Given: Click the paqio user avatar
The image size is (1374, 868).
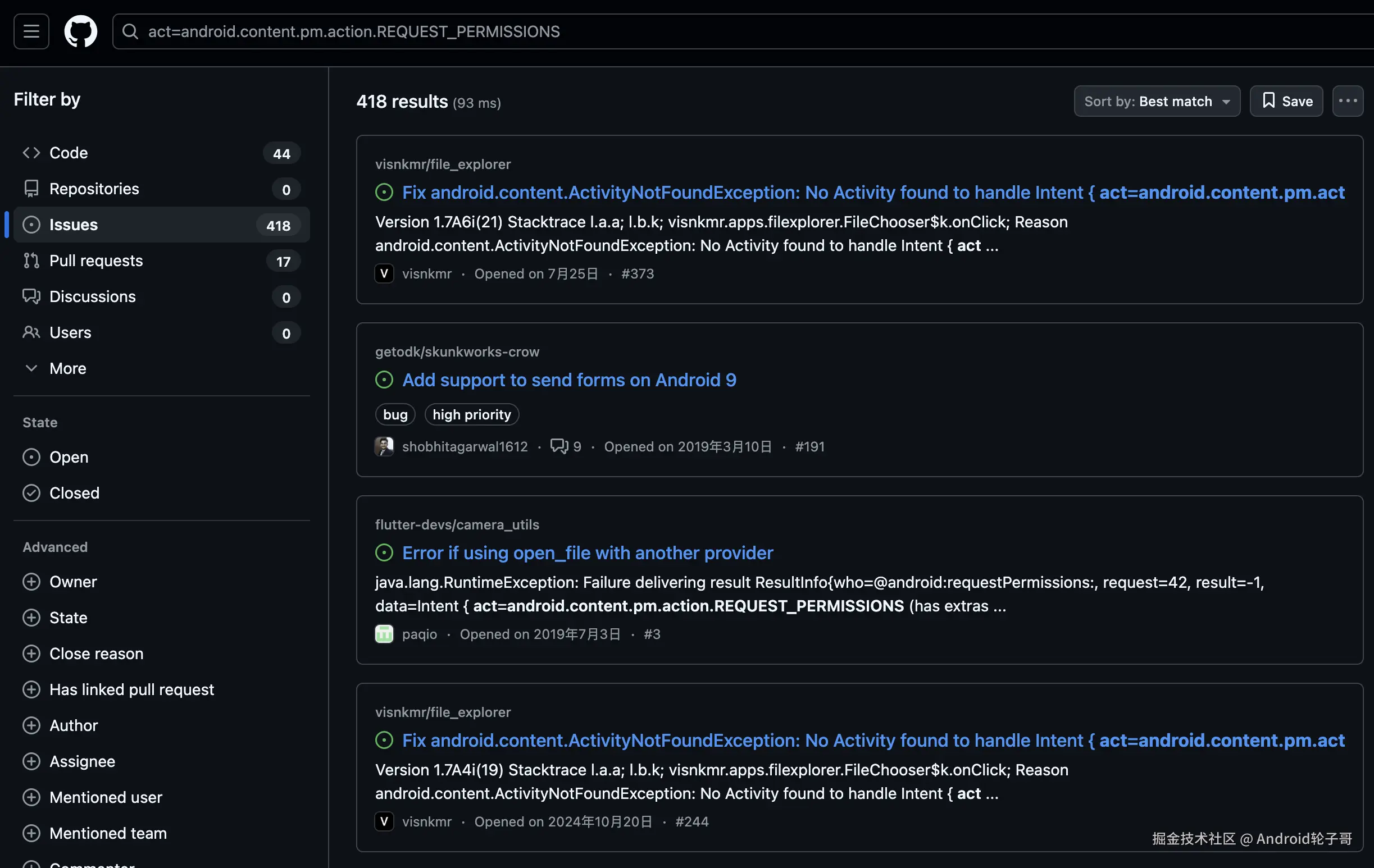Looking at the screenshot, I should click(x=384, y=634).
